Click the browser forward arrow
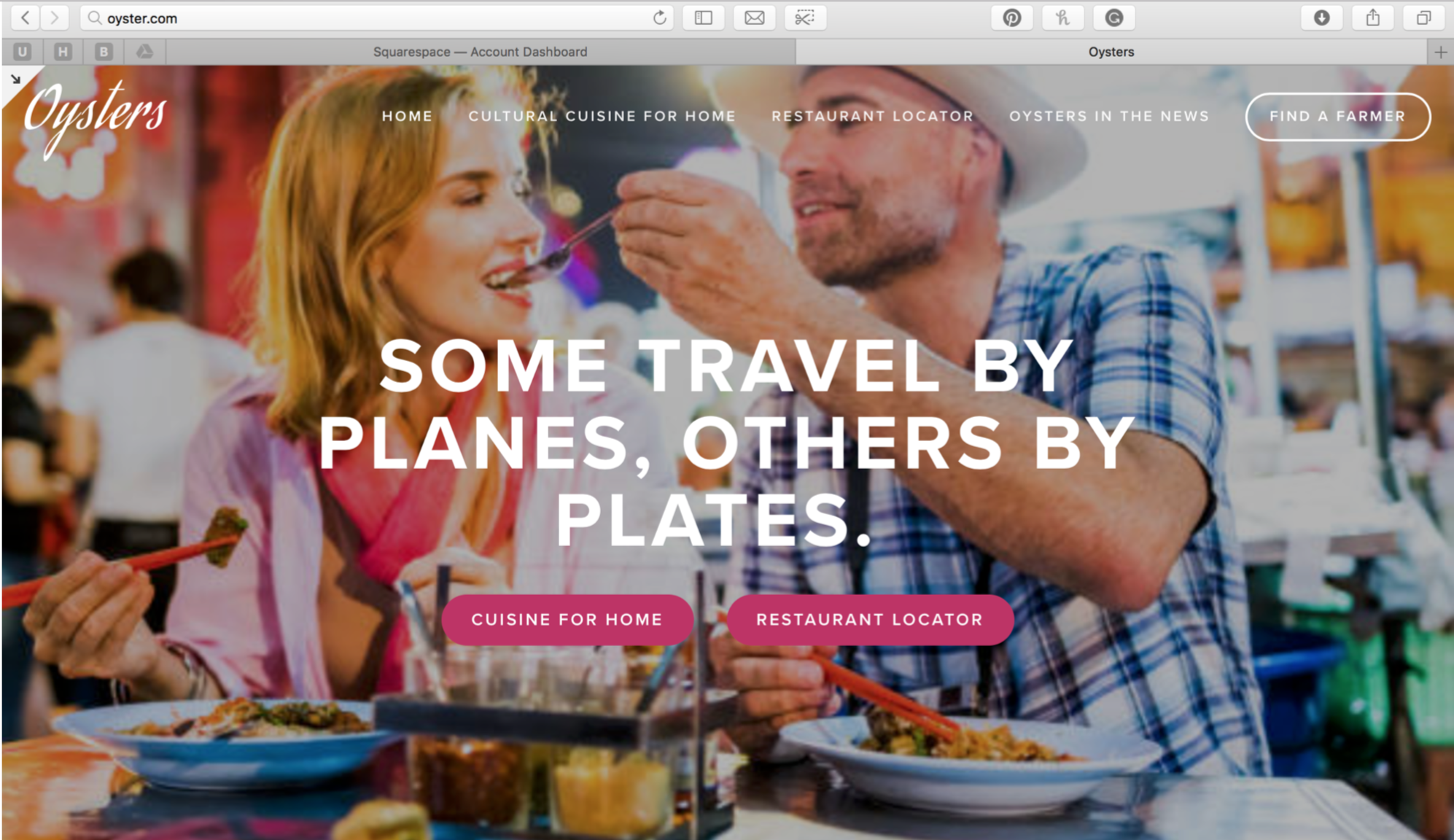The width and height of the screenshot is (1454, 840). pos(54,17)
